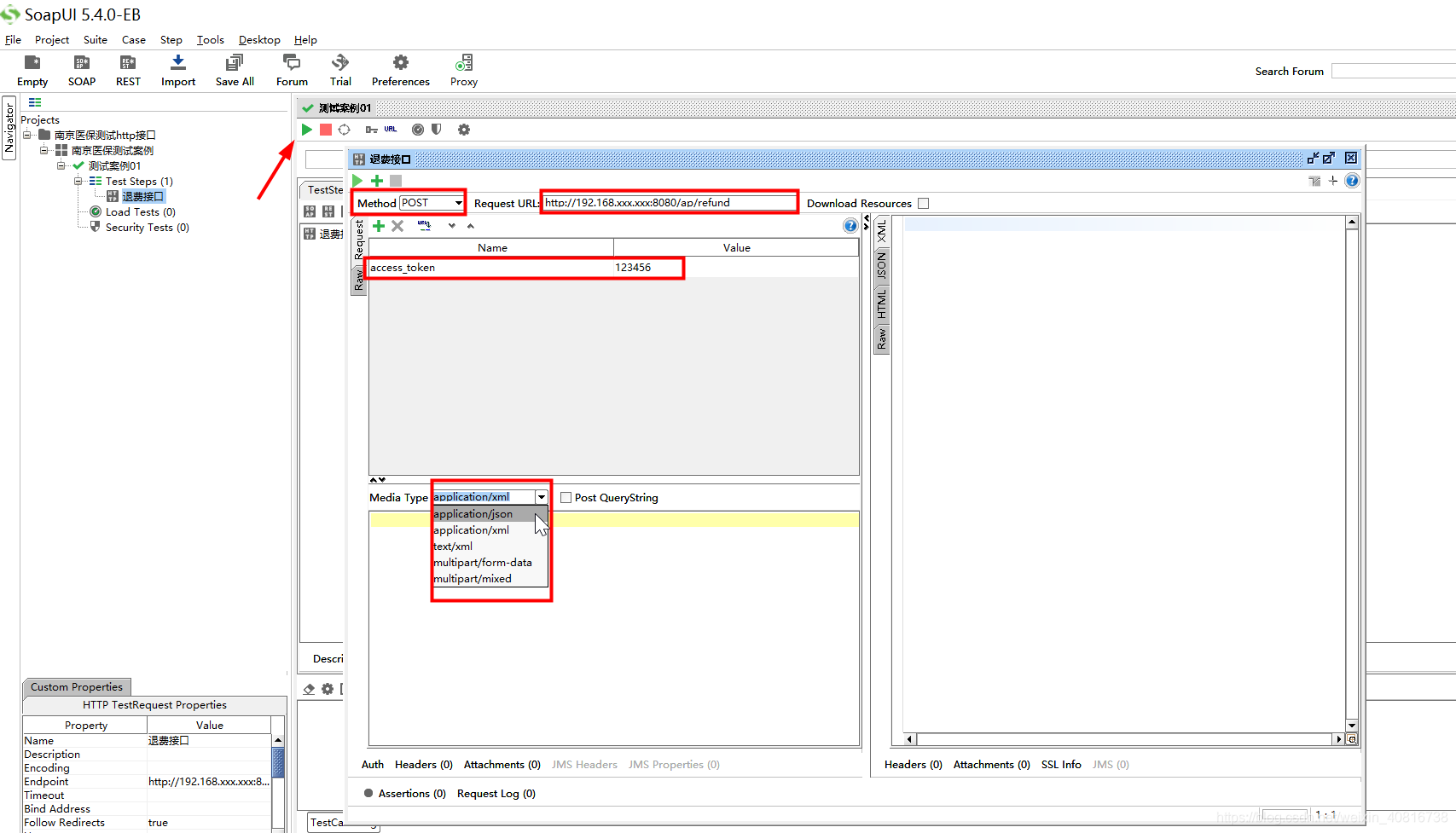Viewport: 1456px width, 833px height.
Task: Switch to the Raw response tab
Action: [882, 339]
